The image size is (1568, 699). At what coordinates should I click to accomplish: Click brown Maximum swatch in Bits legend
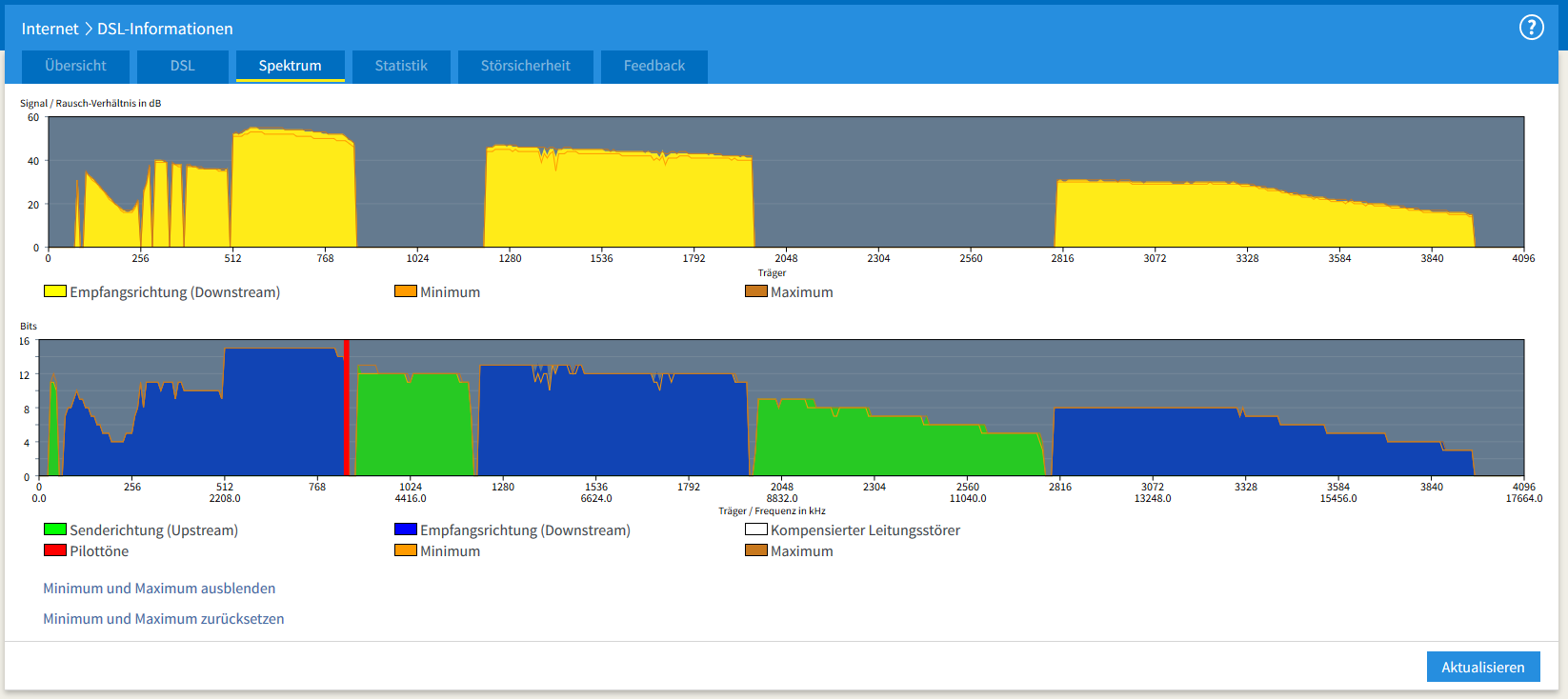coord(756,550)
